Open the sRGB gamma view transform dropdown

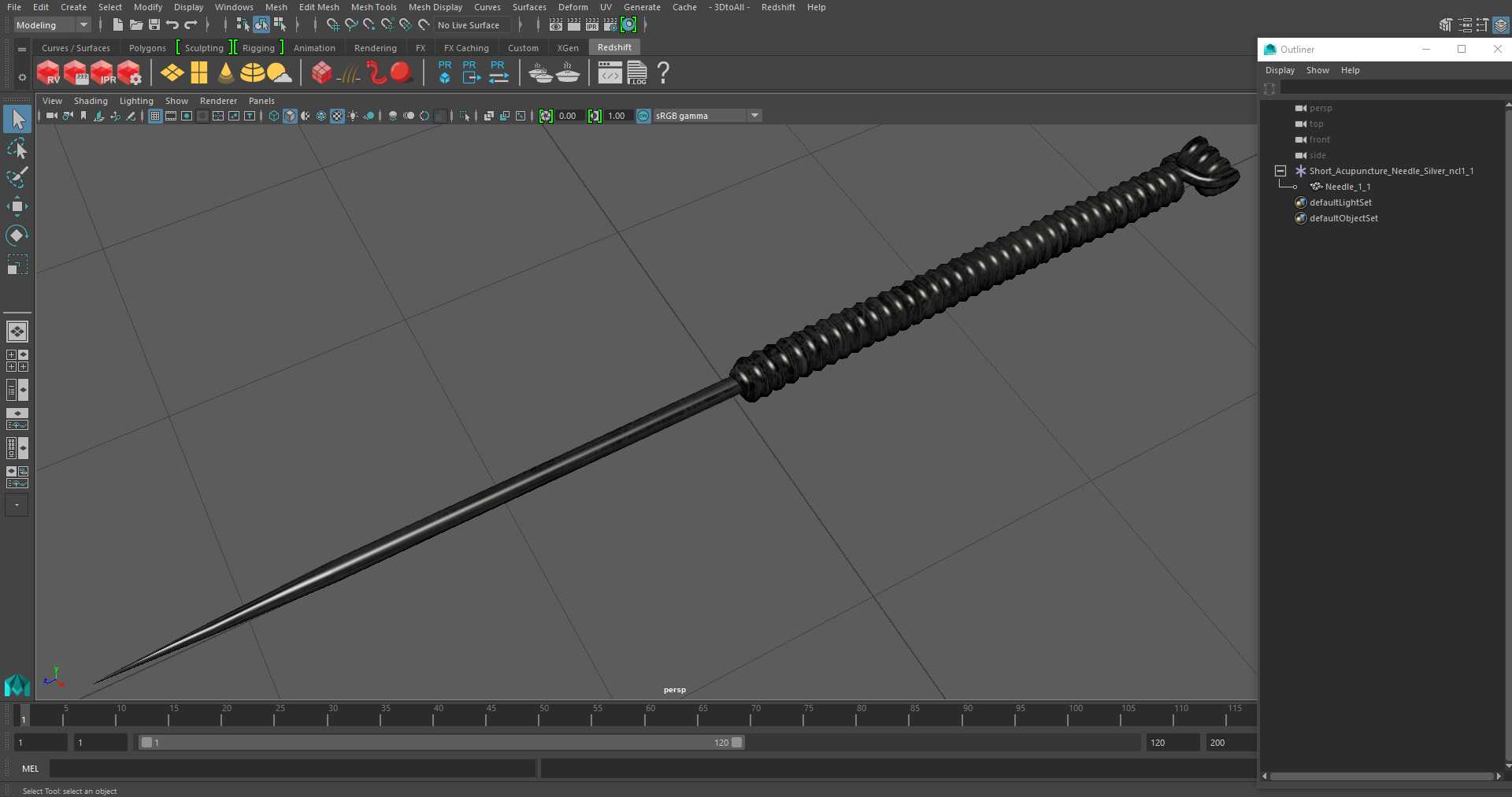point(708,116)
